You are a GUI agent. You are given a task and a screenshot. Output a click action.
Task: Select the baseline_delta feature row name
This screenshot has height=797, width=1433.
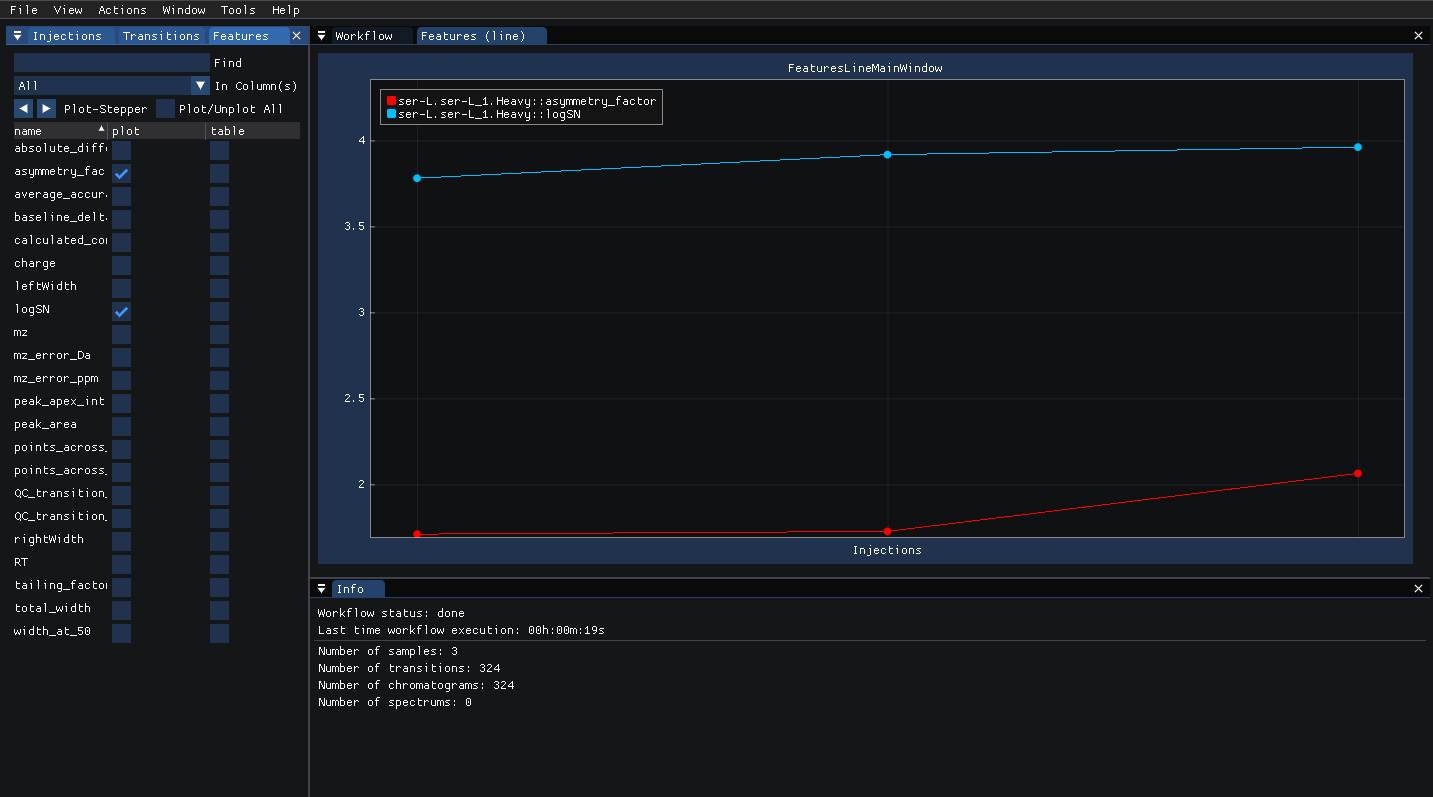pyautogui.click(x=60, y=217)
